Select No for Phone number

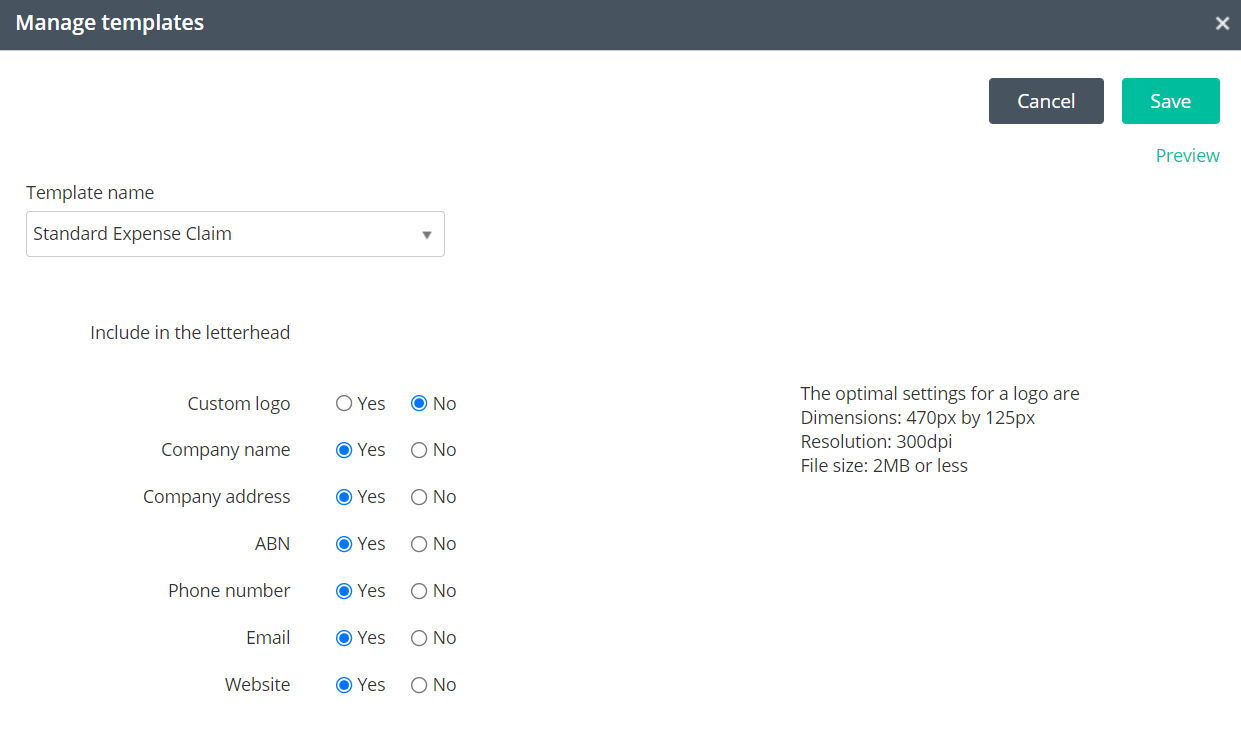click(x=419, y=591)
